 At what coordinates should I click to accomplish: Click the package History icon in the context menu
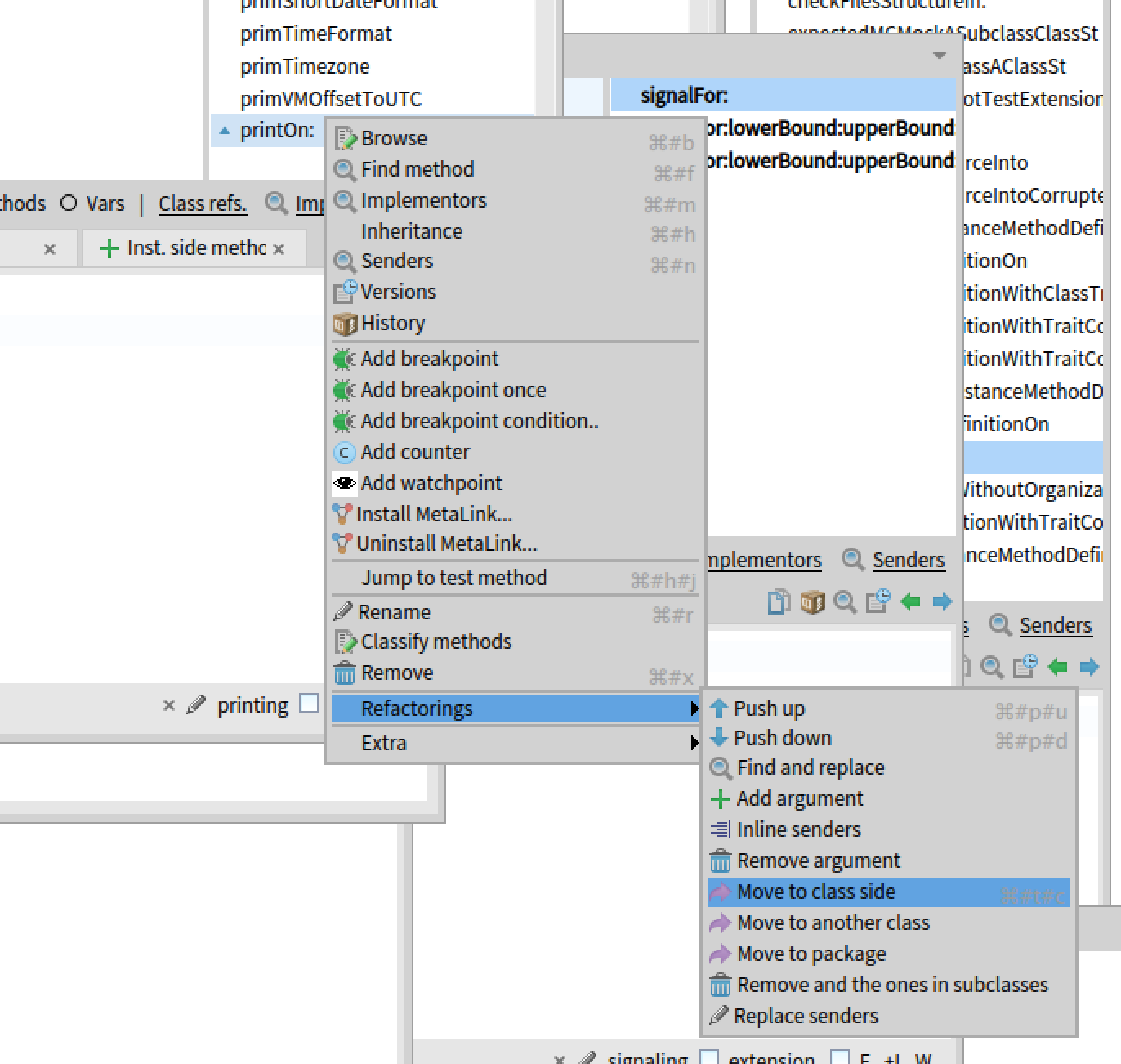click(x=345, y=324)
